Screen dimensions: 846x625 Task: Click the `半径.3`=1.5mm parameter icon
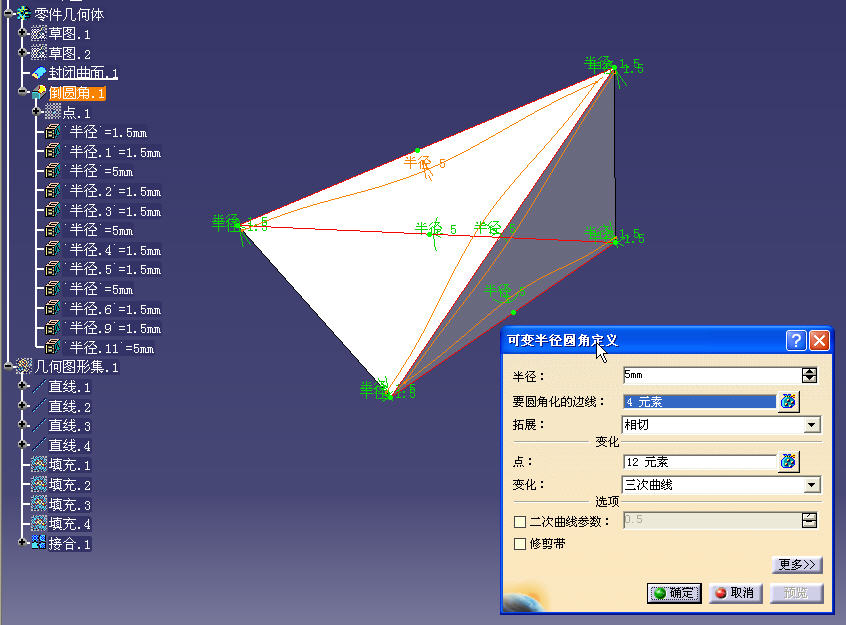tap(52, 210)
